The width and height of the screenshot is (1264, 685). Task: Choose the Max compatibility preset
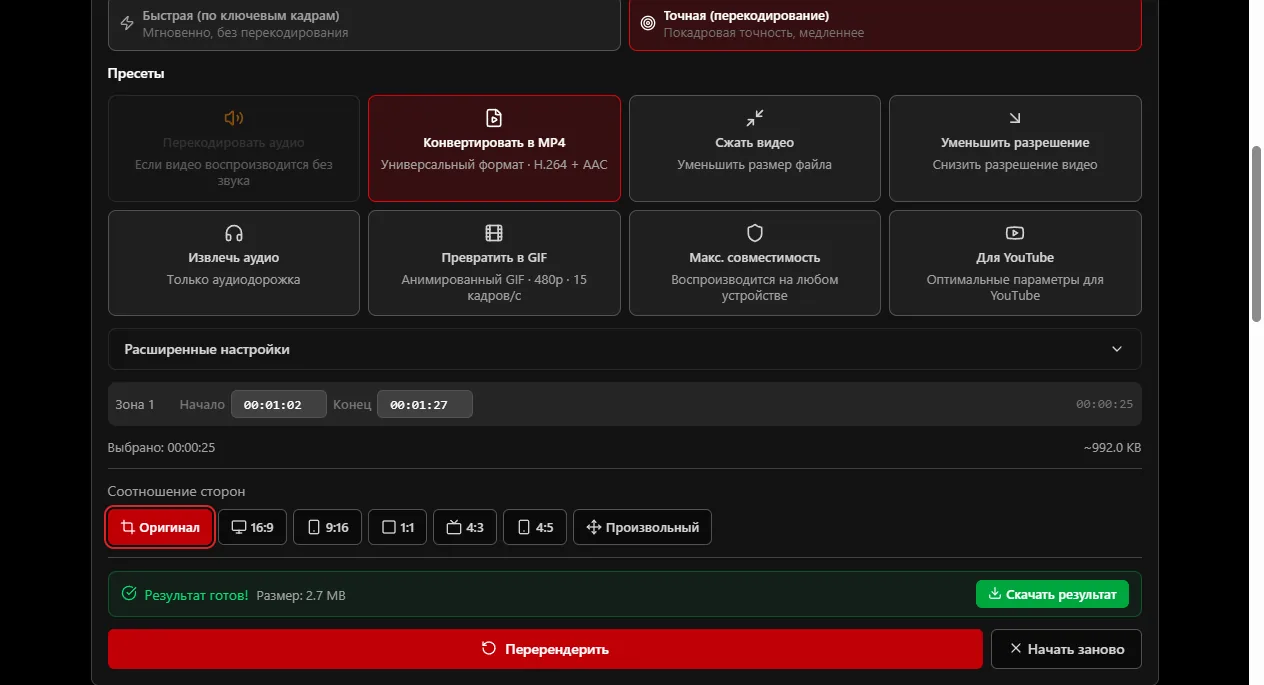755,263
